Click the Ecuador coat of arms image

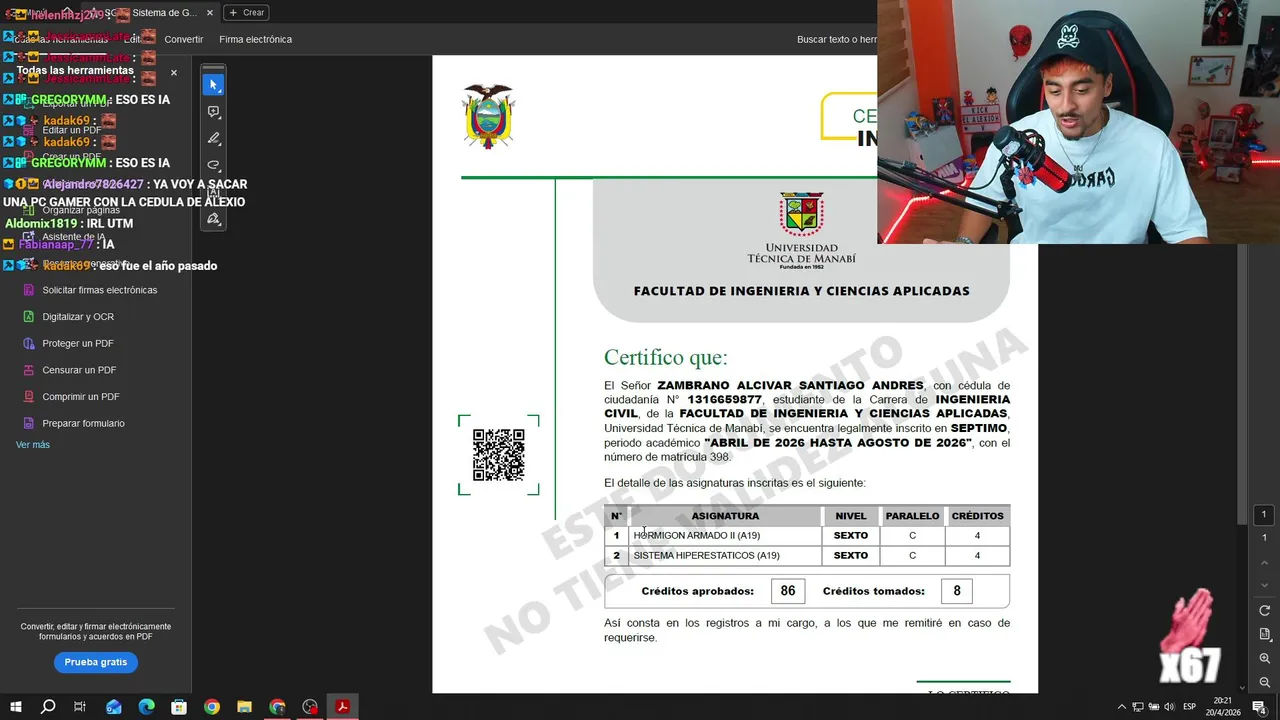(x=488, y=117)
